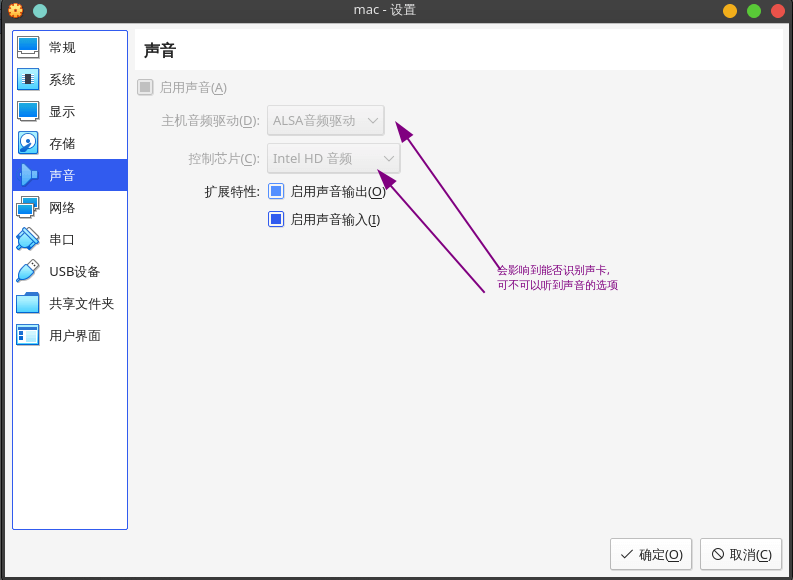Open the 控制芯片 Intel HD 音频 dropdown

tap(334, 158)
